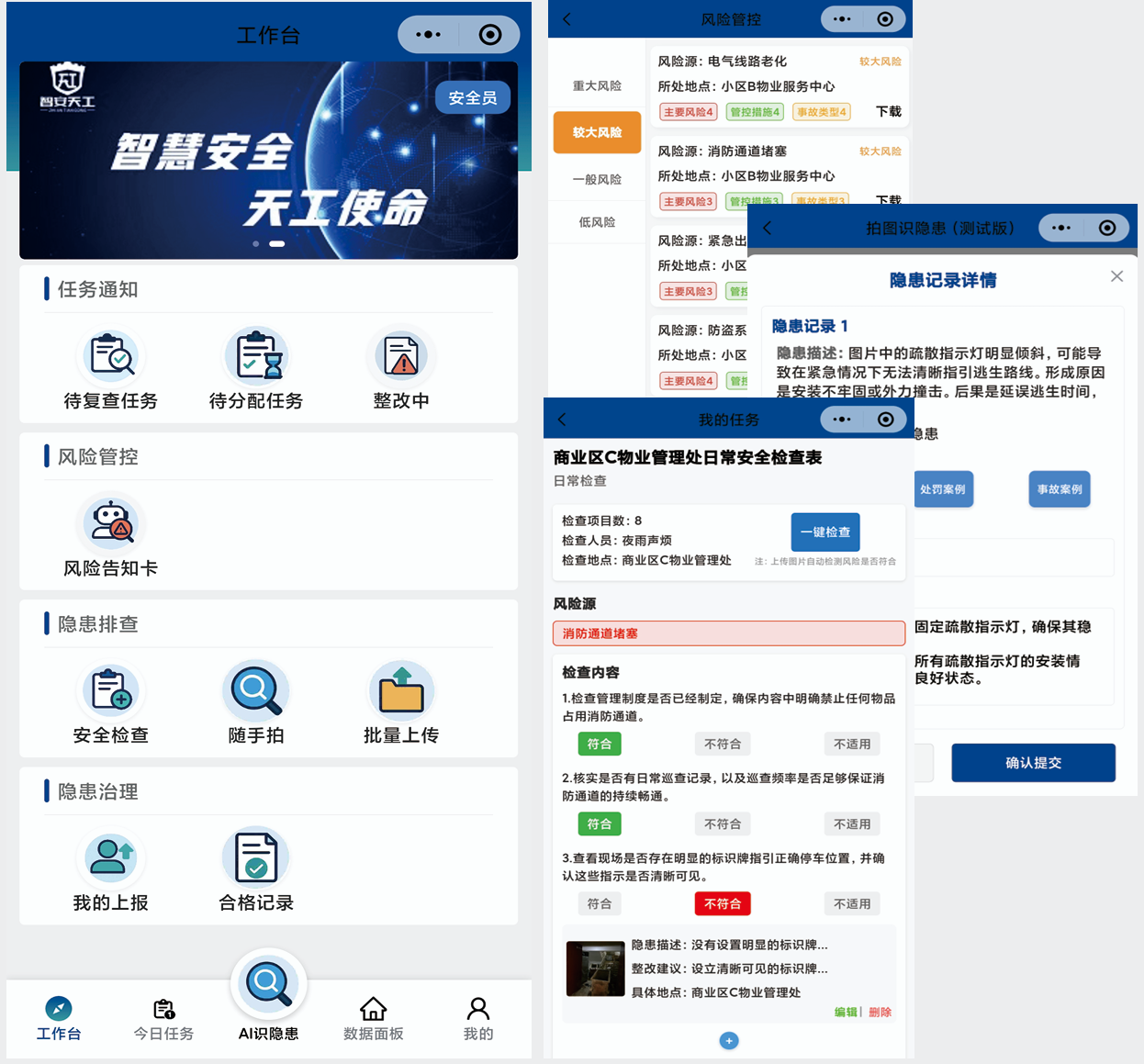
Task: Select 较大风险 in the risk sidebar
Action: pyautogui.click(x=597, y=132)
